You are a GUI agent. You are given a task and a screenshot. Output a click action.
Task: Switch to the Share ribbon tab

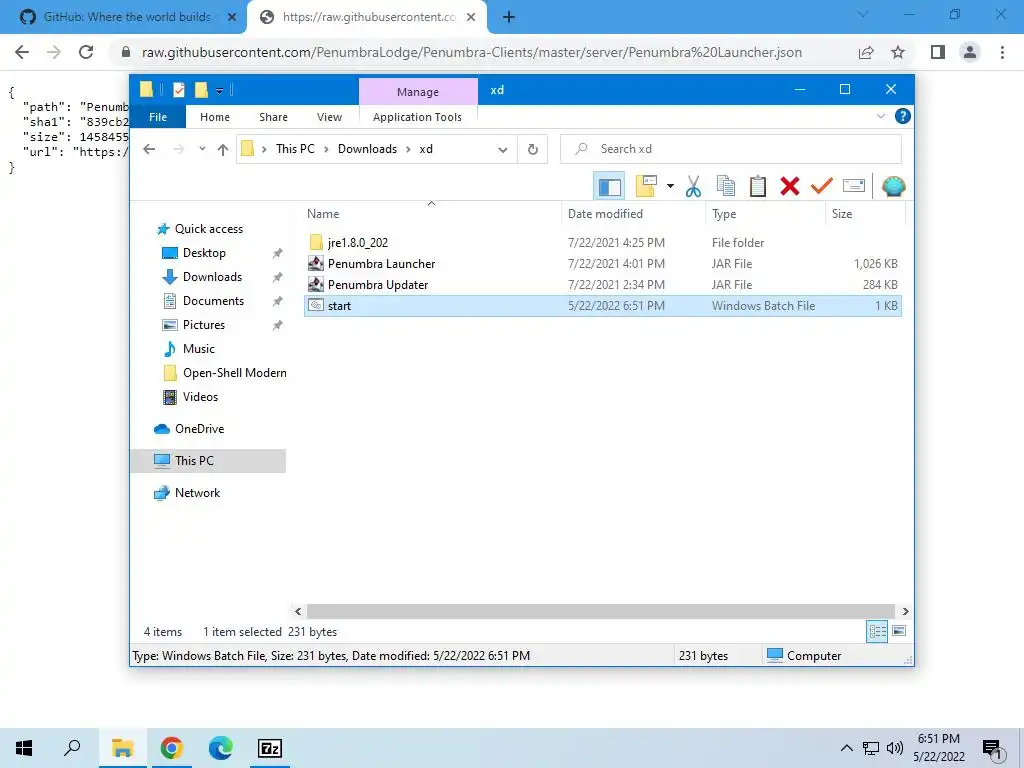pos(273,117)
